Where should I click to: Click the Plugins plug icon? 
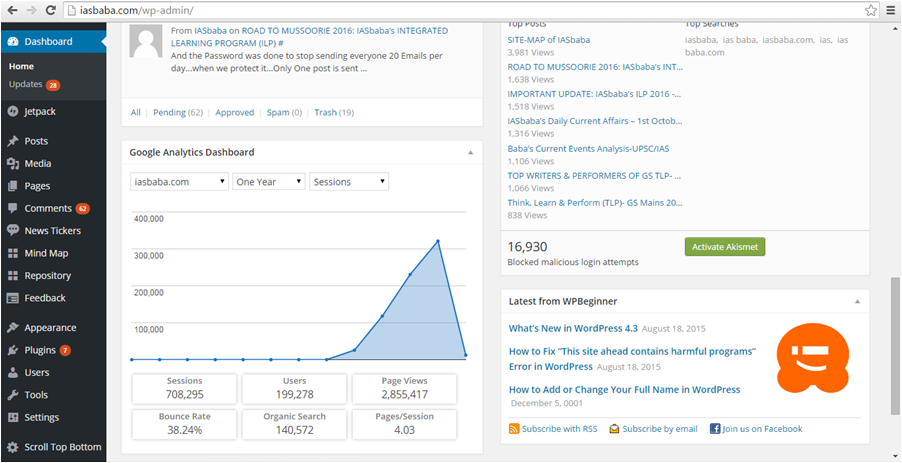13,350
